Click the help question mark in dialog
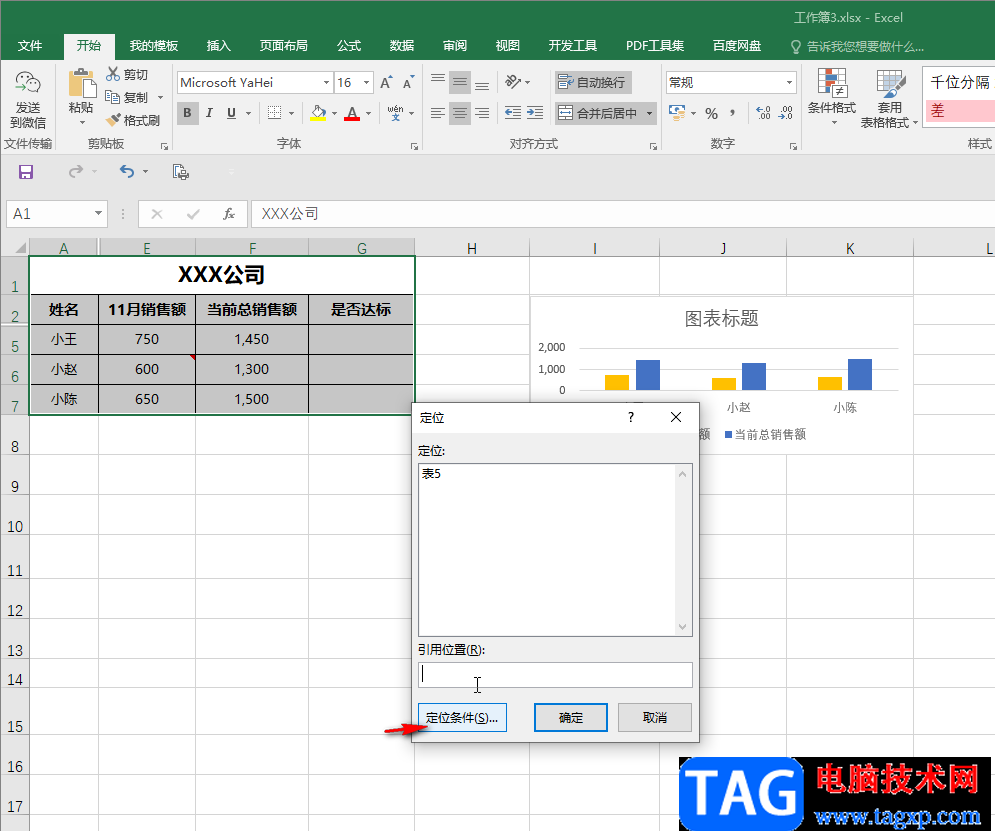 click(x=631, y=417)
